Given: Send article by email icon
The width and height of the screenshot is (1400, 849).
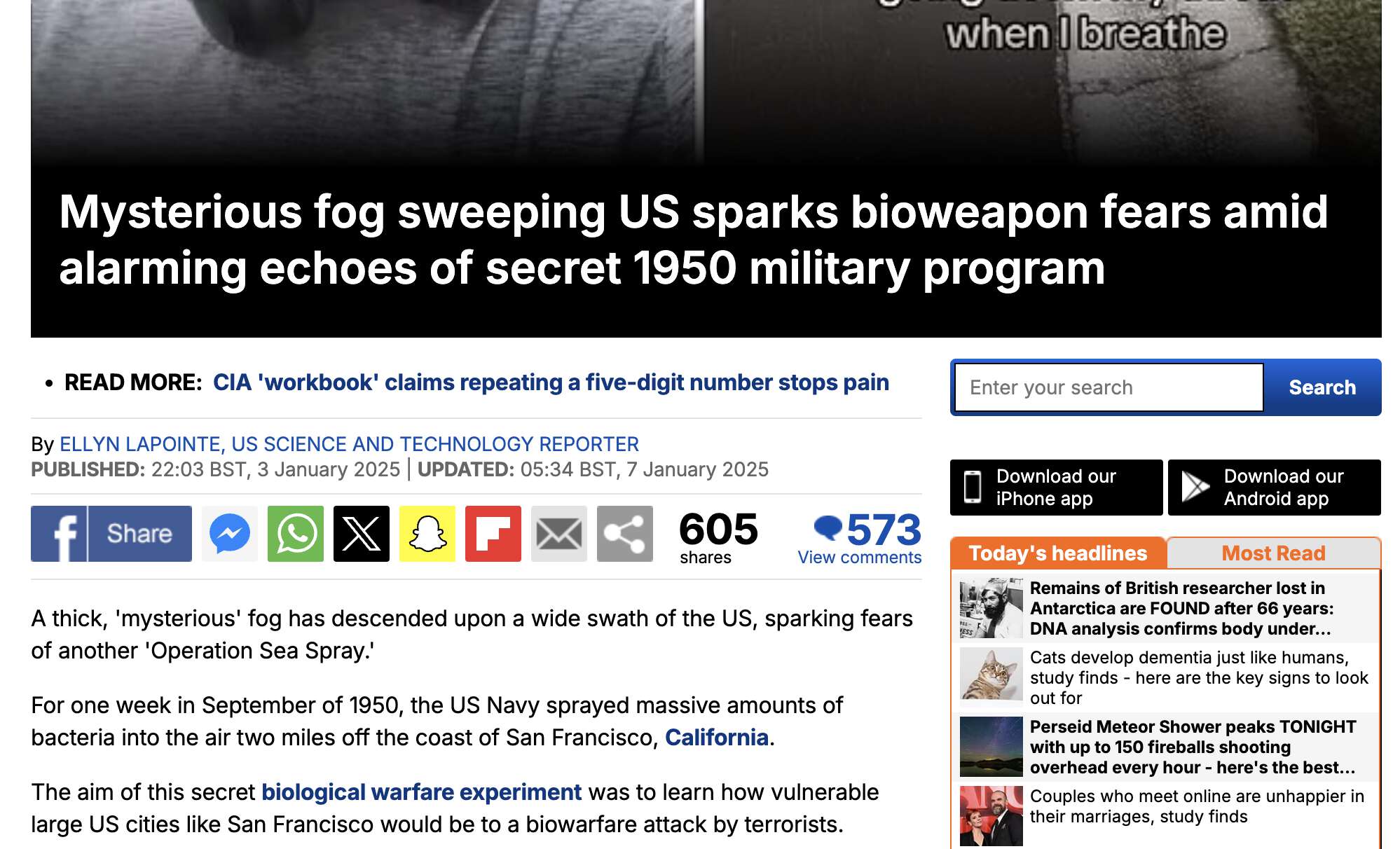Looking at the screenshot, I should [x=559, y=534].
